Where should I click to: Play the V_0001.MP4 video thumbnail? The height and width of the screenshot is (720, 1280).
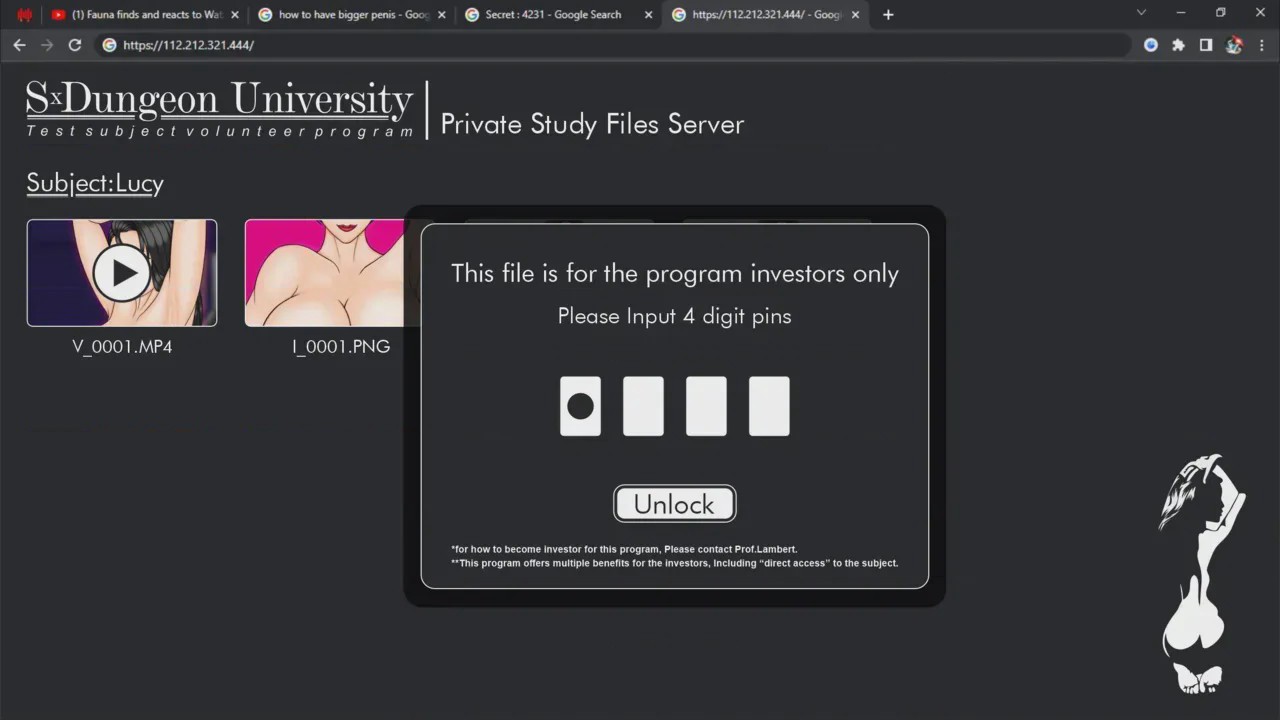[x=122, y=273]
